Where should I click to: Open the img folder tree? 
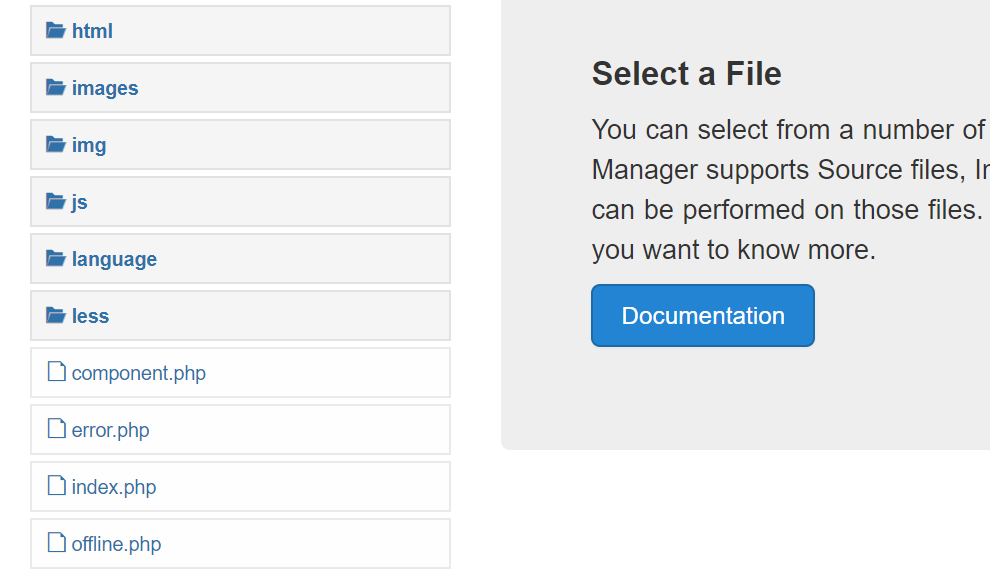coord(89,145)
